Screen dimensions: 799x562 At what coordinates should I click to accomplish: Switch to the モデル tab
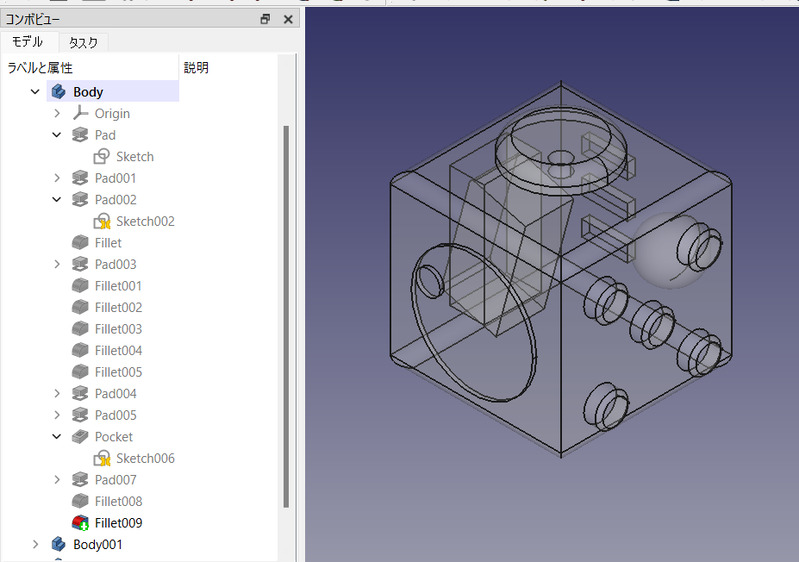pyautogui.click(x=28, y=42)
